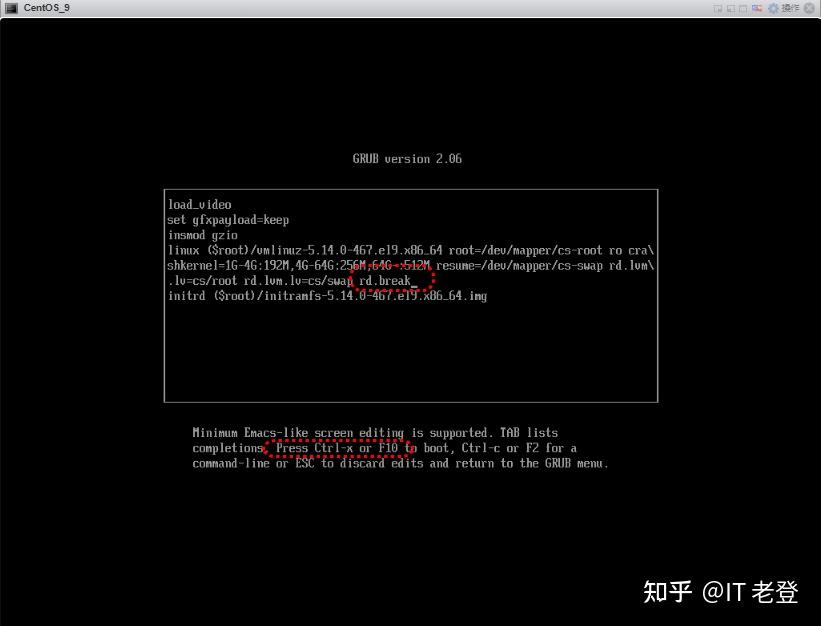Click the console monitor icon beside CentOS_9
Viewport: 821px width, 626px height.
pyautogui.click(x=11, y=8)
